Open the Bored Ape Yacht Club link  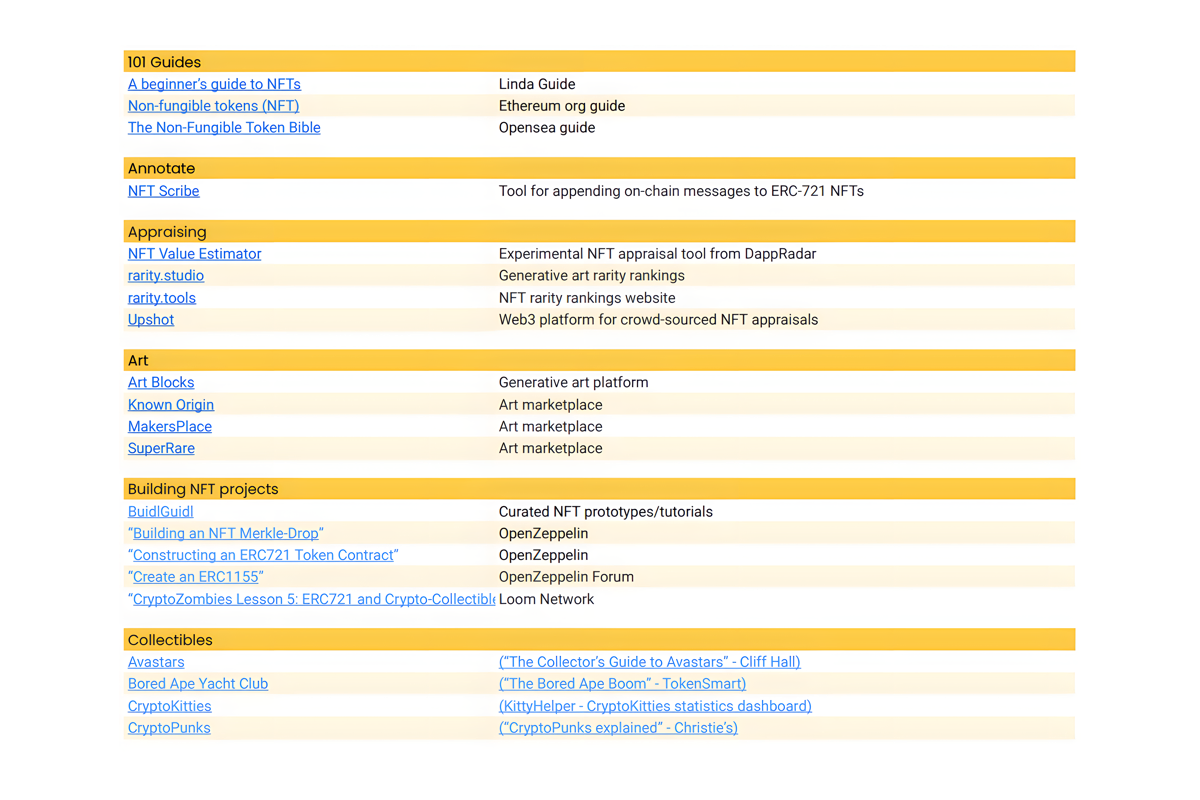tap(198, 684)
